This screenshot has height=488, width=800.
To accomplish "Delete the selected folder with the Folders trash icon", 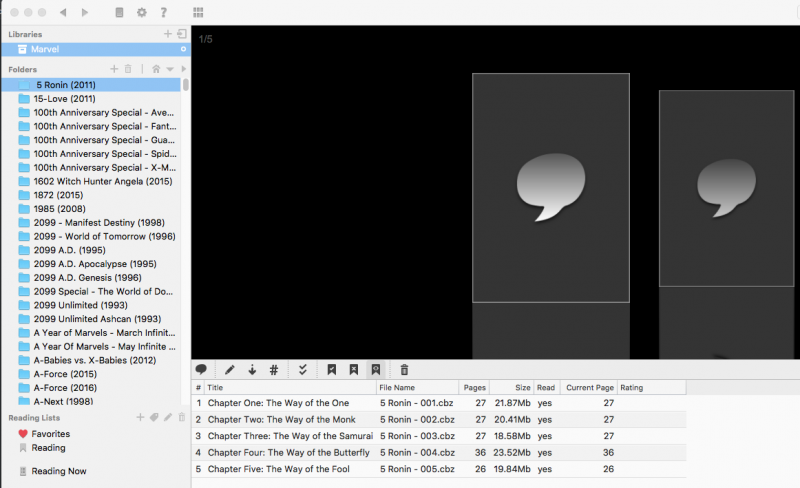I will tap(128, 68).
